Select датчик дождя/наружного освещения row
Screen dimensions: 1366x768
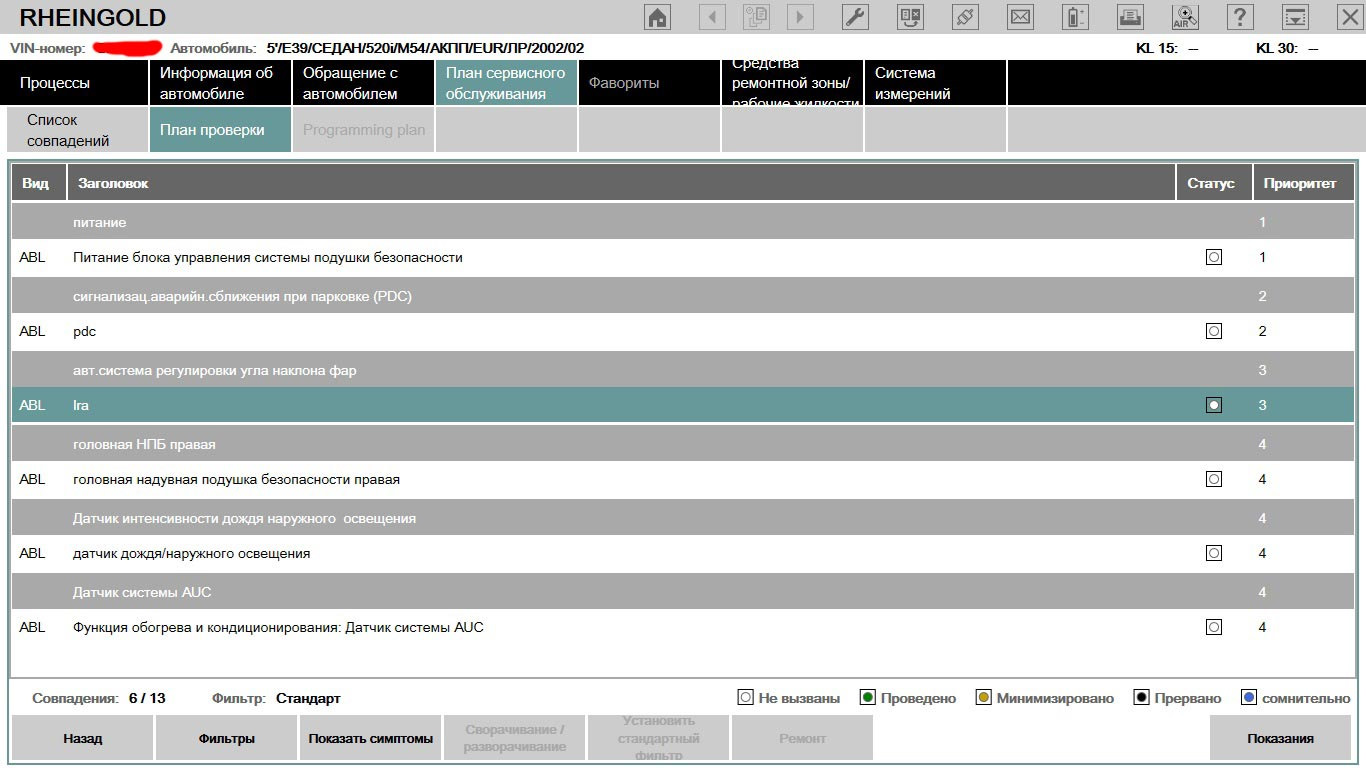(x=683, y=553)
